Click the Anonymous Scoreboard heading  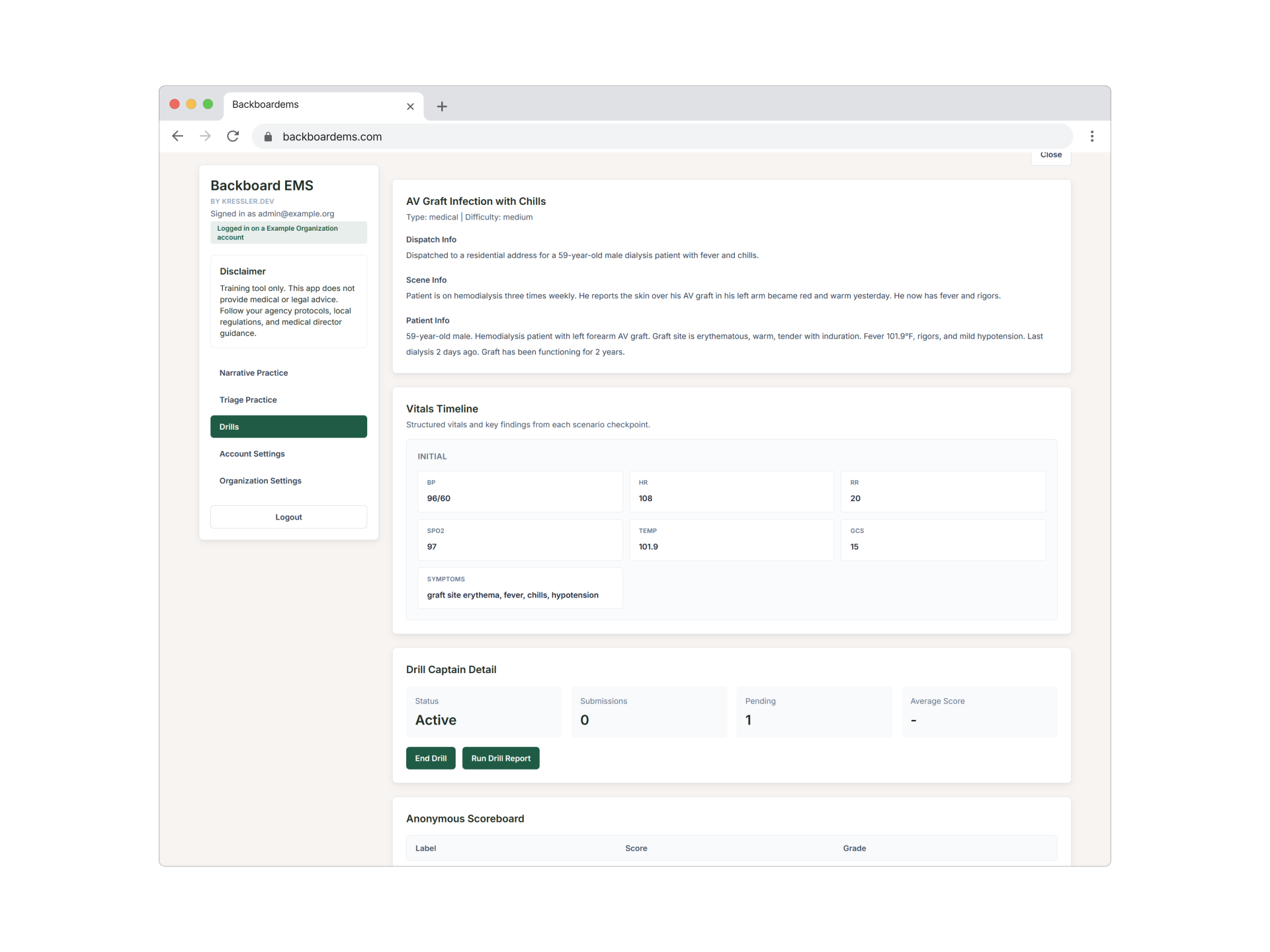coord(465,818)
